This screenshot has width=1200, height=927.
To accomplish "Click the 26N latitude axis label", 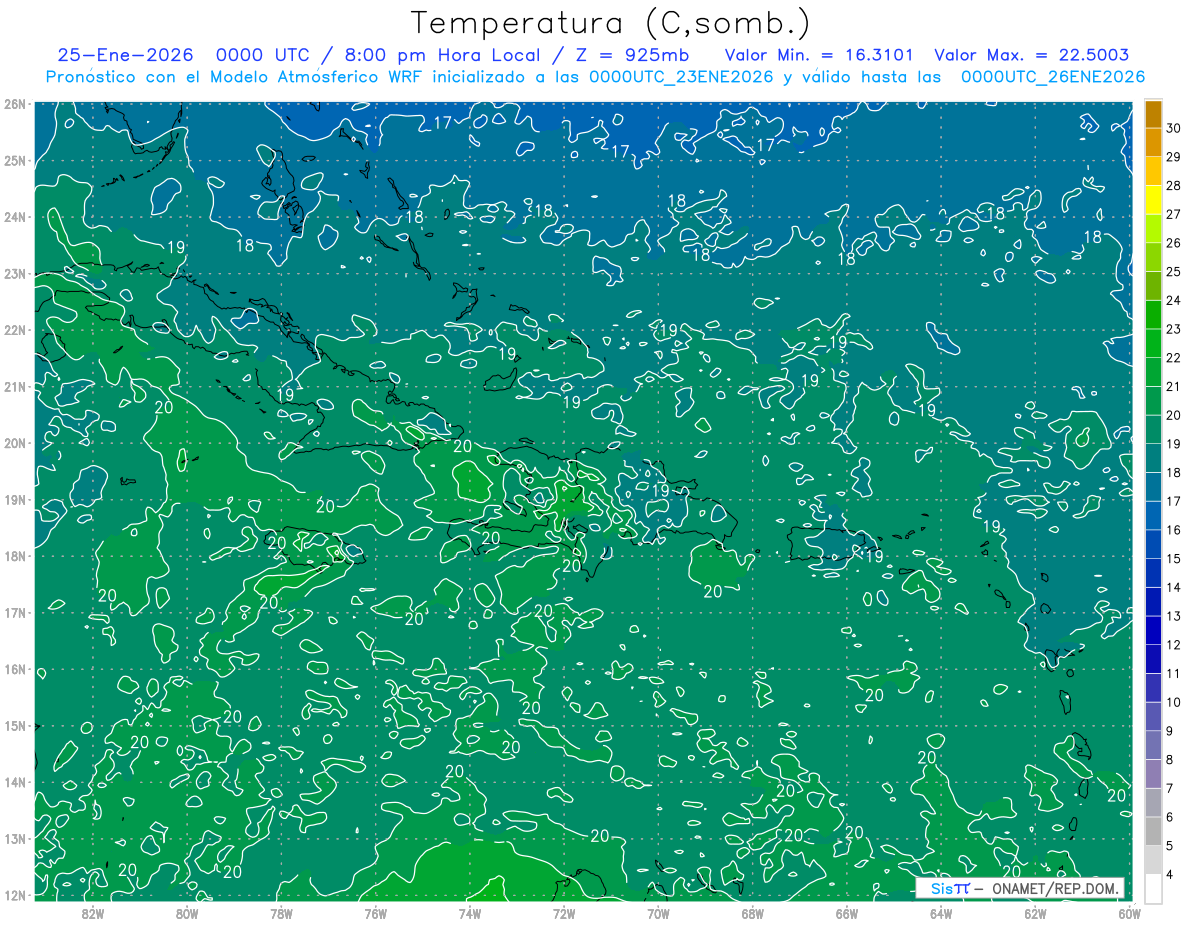I will point(14,104).
